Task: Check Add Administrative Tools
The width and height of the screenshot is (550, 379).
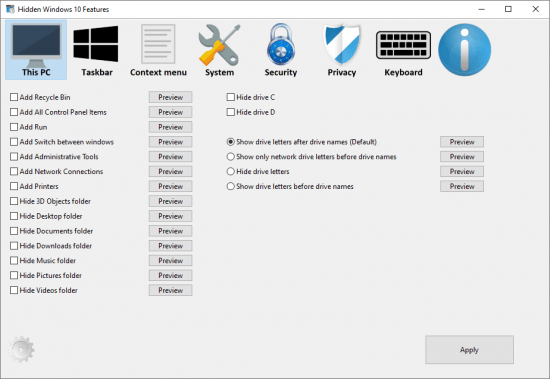Action: point(14,157)
